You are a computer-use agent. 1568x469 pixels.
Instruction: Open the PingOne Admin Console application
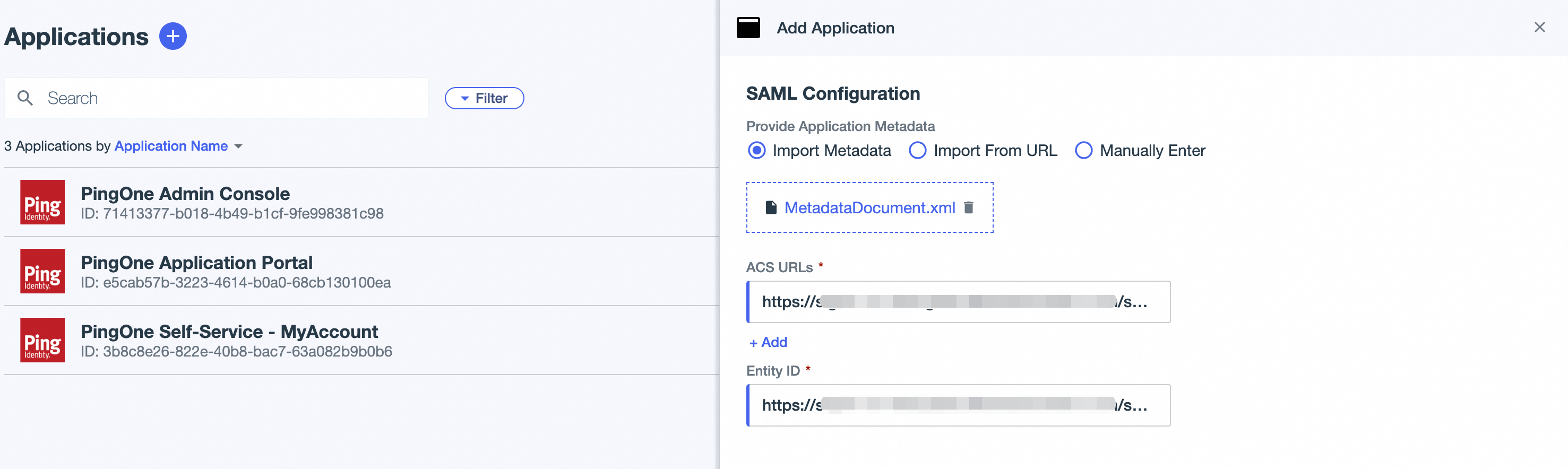click(x=185, y=194)
